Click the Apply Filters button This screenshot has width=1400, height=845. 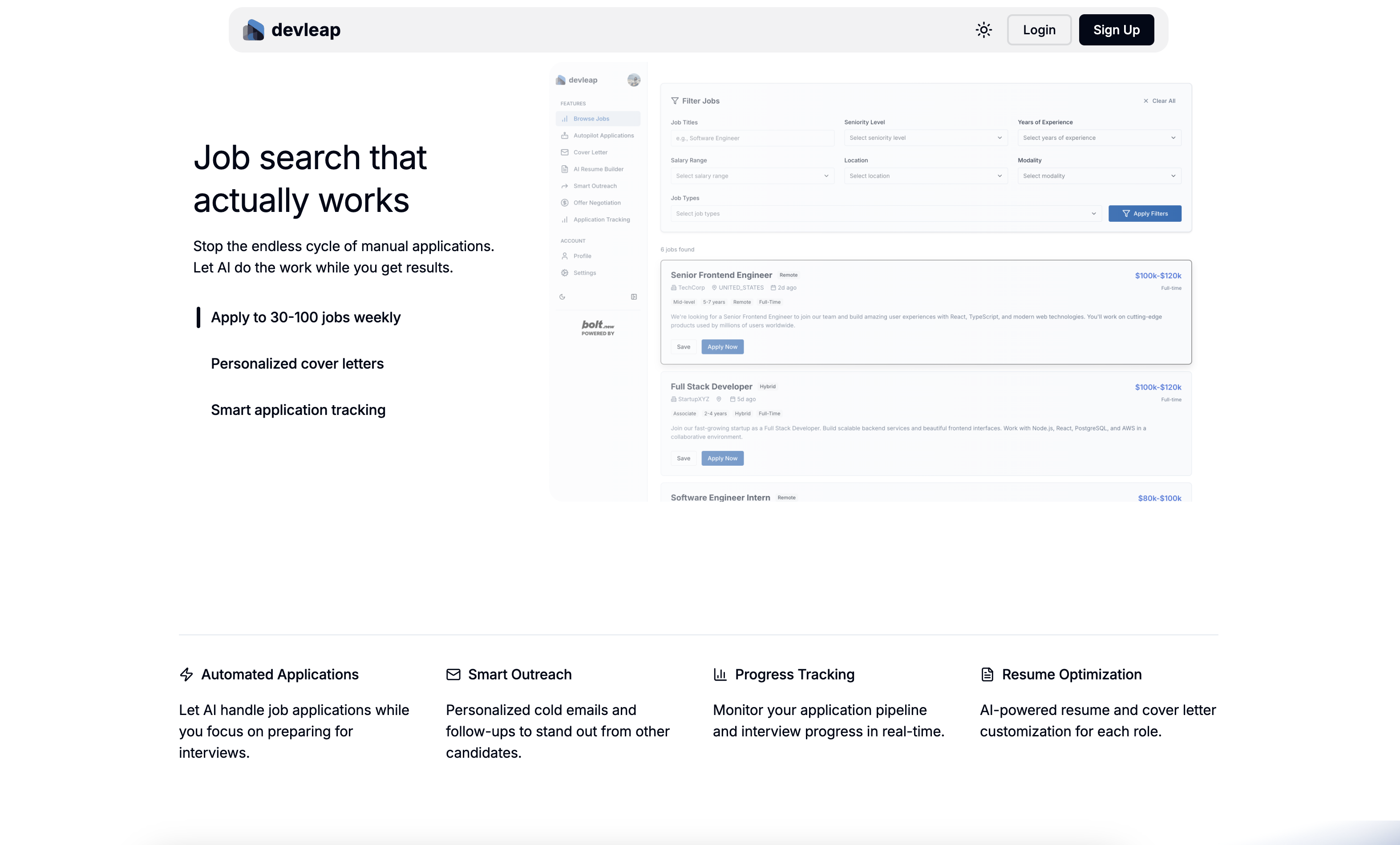1144,214
